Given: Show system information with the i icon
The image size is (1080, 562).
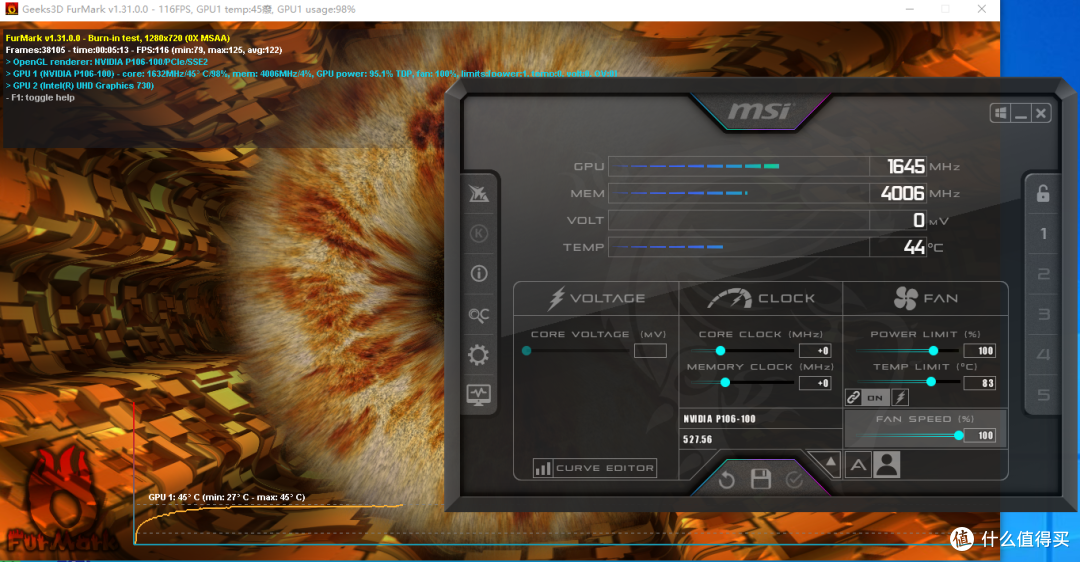Looking at the screenshot, I should click(x=479, y=273).
